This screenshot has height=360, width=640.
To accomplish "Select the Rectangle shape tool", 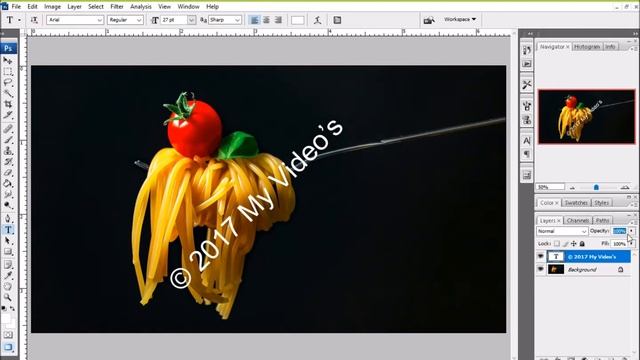I will pos(8,252).
